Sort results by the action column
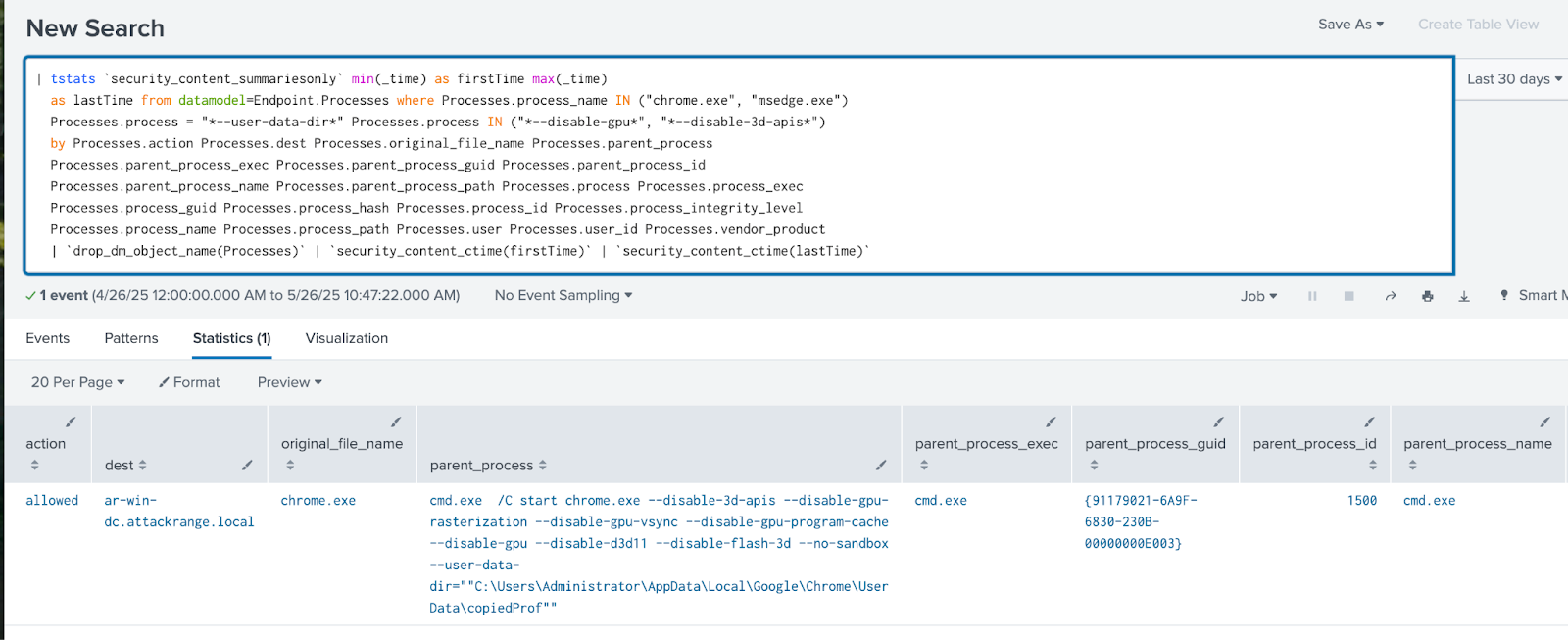The height and width of the screenshot is (640, 1568). (x=35, y=465)
